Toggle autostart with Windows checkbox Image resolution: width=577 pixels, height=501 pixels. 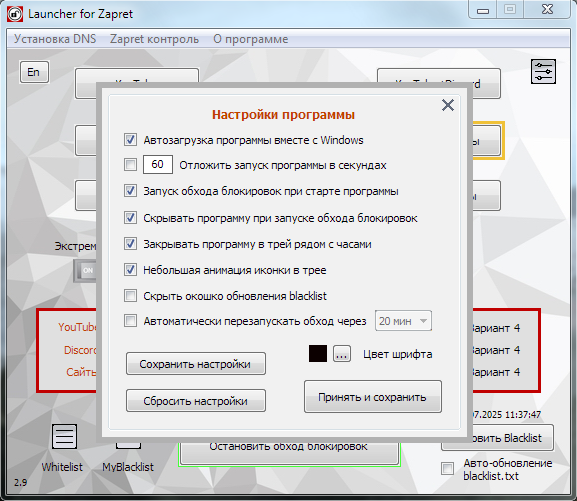tap(130, 140)
